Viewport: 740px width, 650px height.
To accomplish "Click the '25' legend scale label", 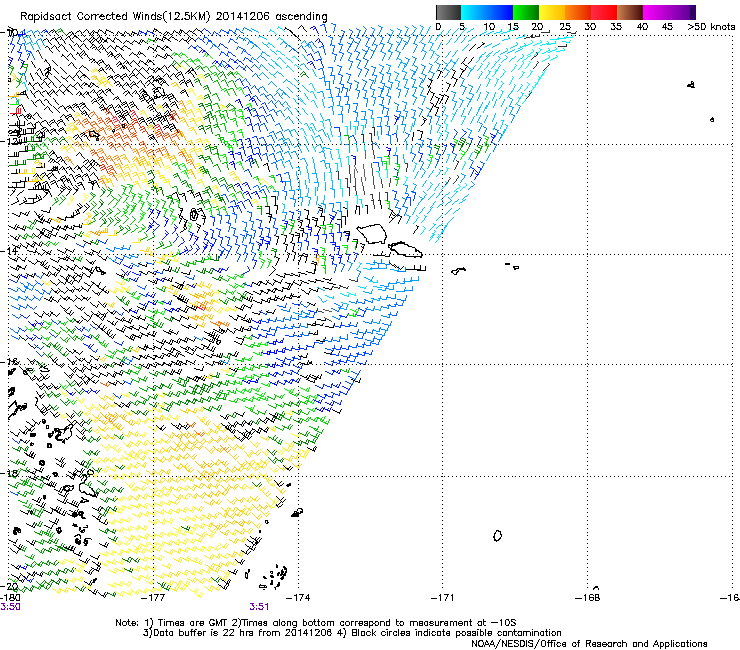I will coord(565,26).
